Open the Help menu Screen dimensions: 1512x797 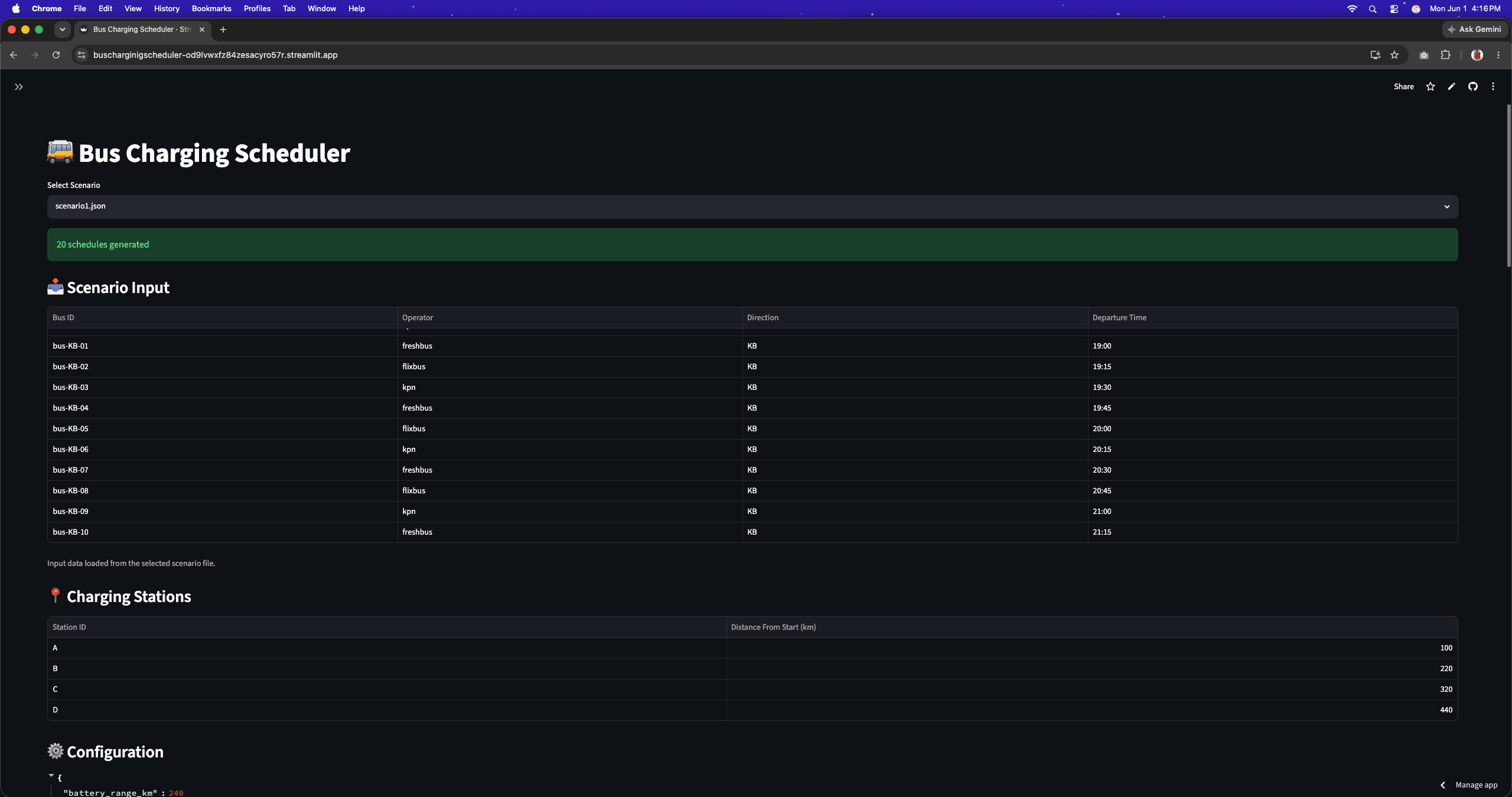pyautogui.click(x=356, y=8)
